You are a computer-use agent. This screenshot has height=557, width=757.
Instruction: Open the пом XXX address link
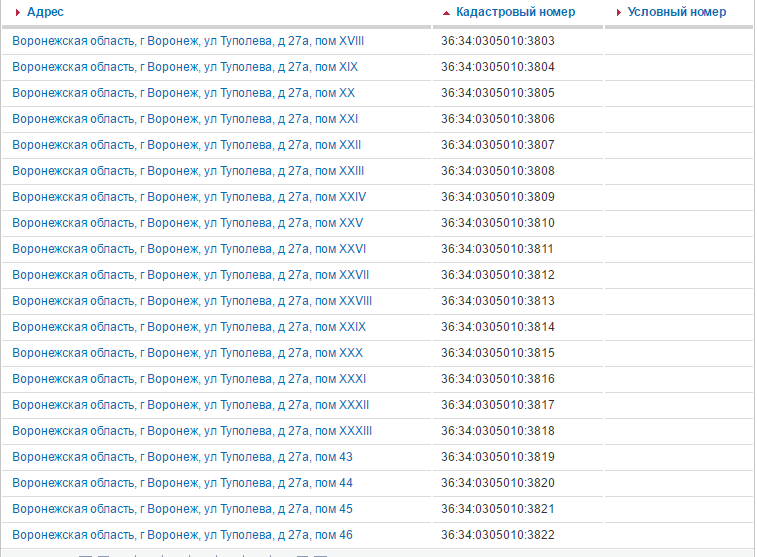coord(187,353)
